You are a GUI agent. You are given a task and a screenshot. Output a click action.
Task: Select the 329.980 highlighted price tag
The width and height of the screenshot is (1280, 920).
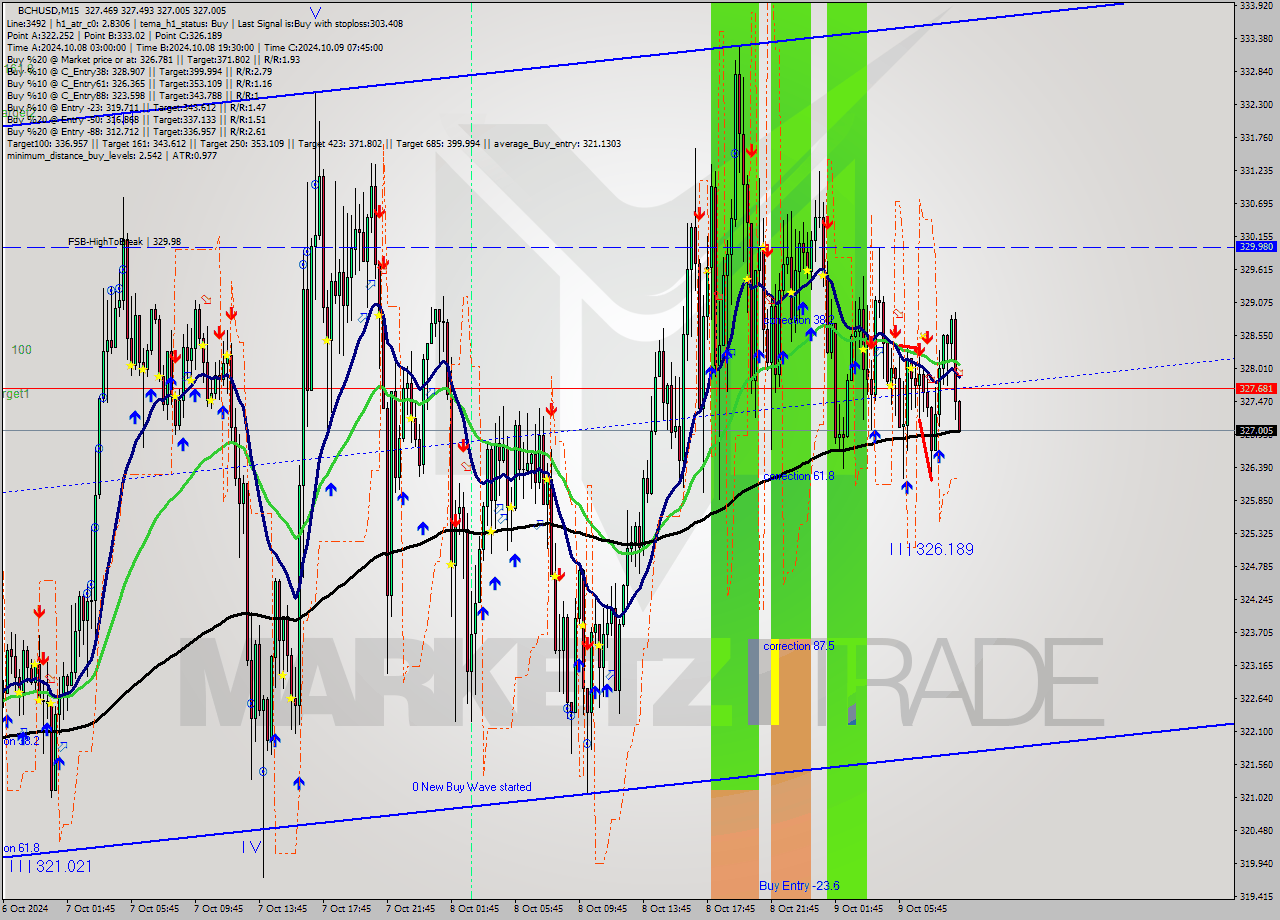coord(1256,246)
